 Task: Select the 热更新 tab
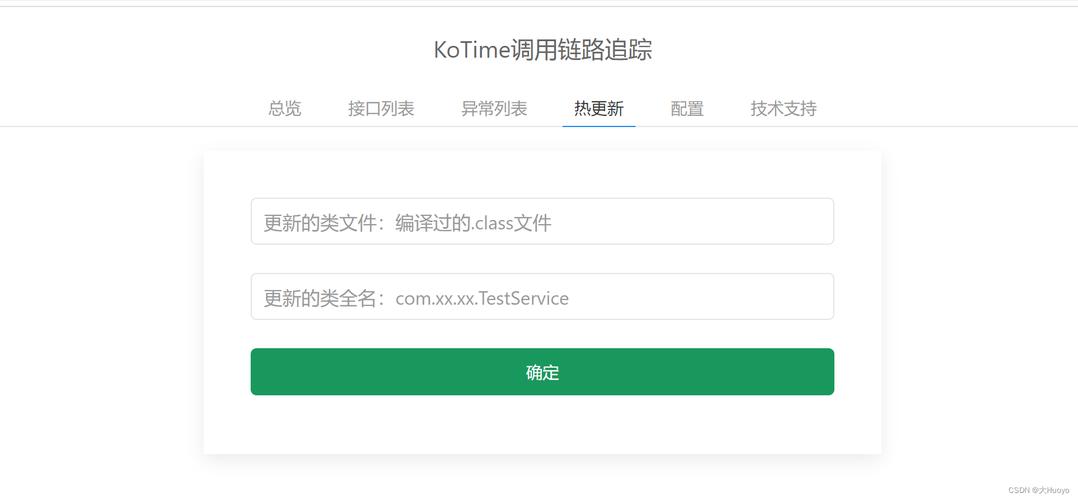click(x=599, y=109)
